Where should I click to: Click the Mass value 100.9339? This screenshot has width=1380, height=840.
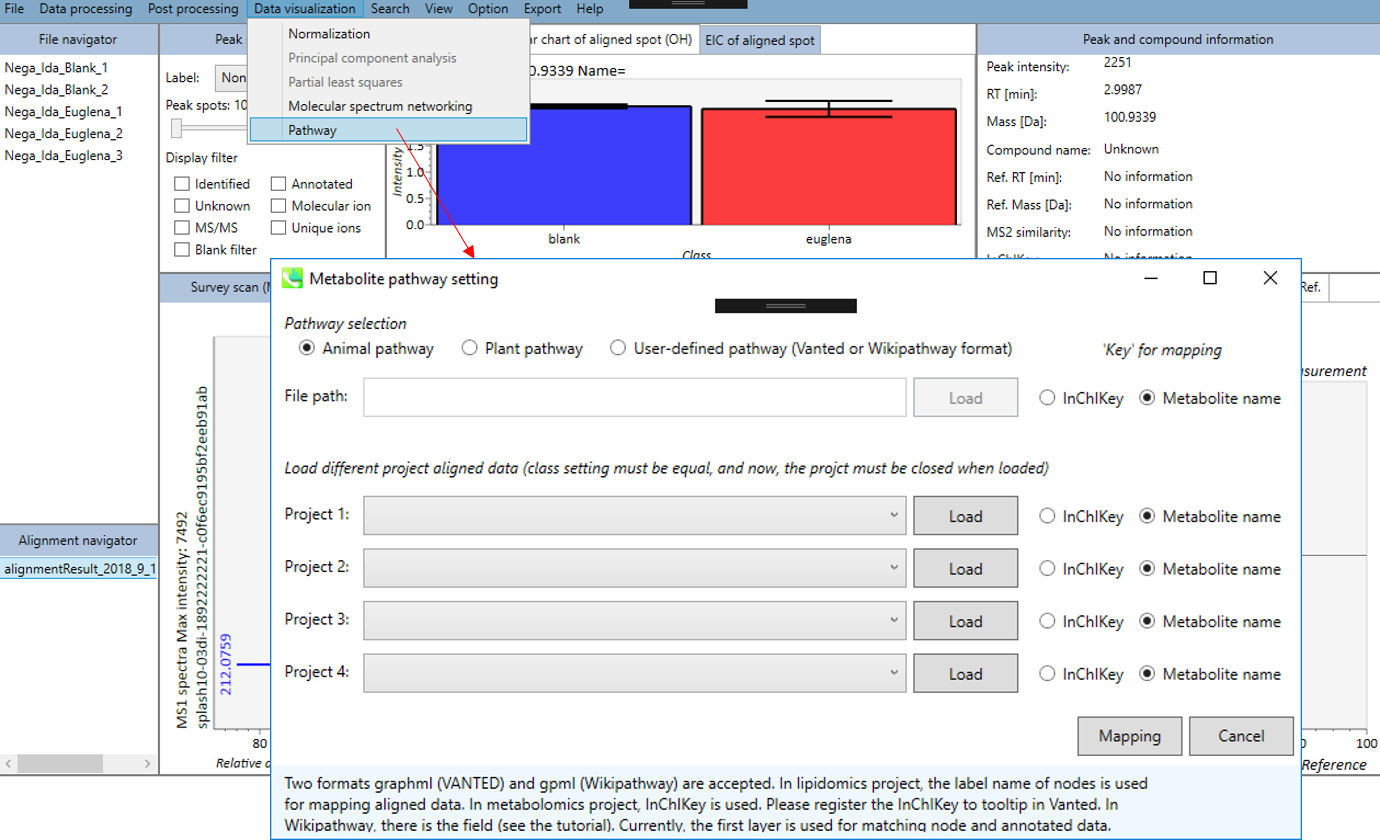1131,117
